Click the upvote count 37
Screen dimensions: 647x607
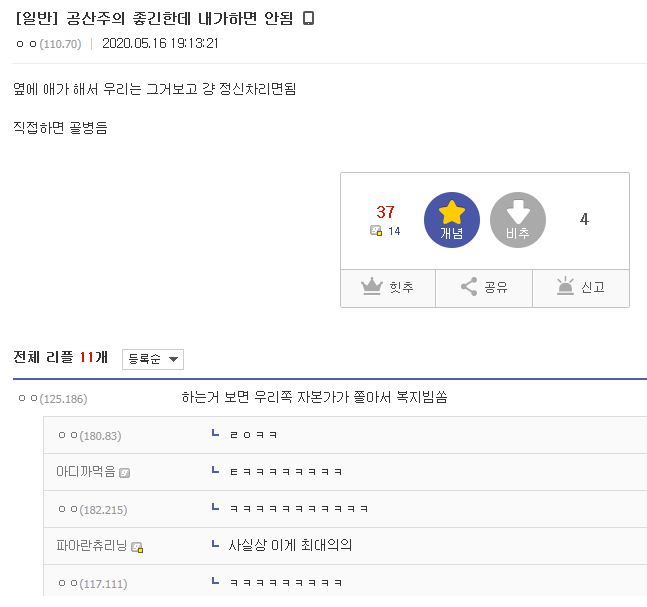pos(386,212)
